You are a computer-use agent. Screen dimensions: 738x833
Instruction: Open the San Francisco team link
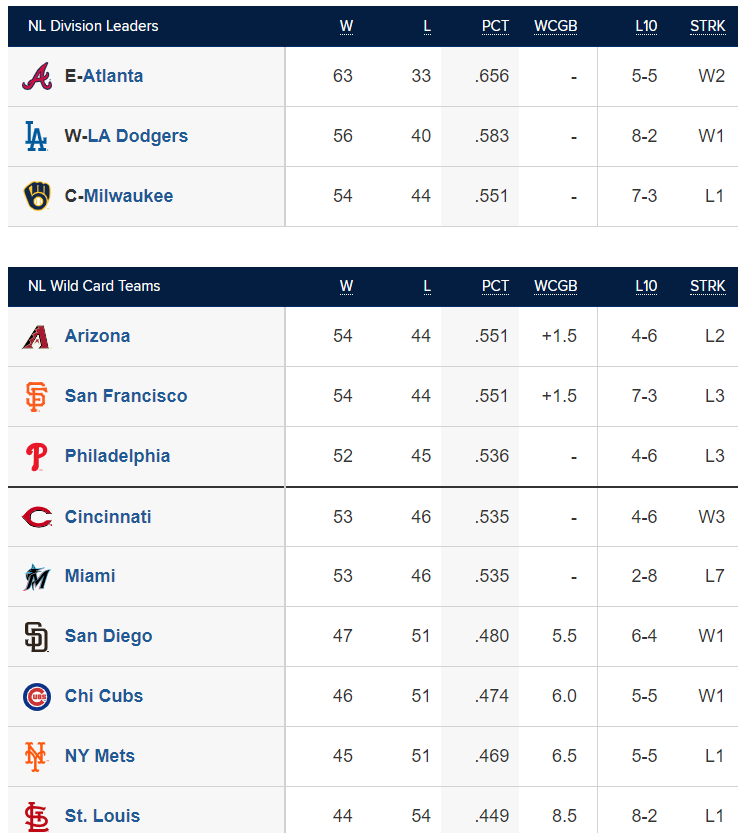coord(126,396)
